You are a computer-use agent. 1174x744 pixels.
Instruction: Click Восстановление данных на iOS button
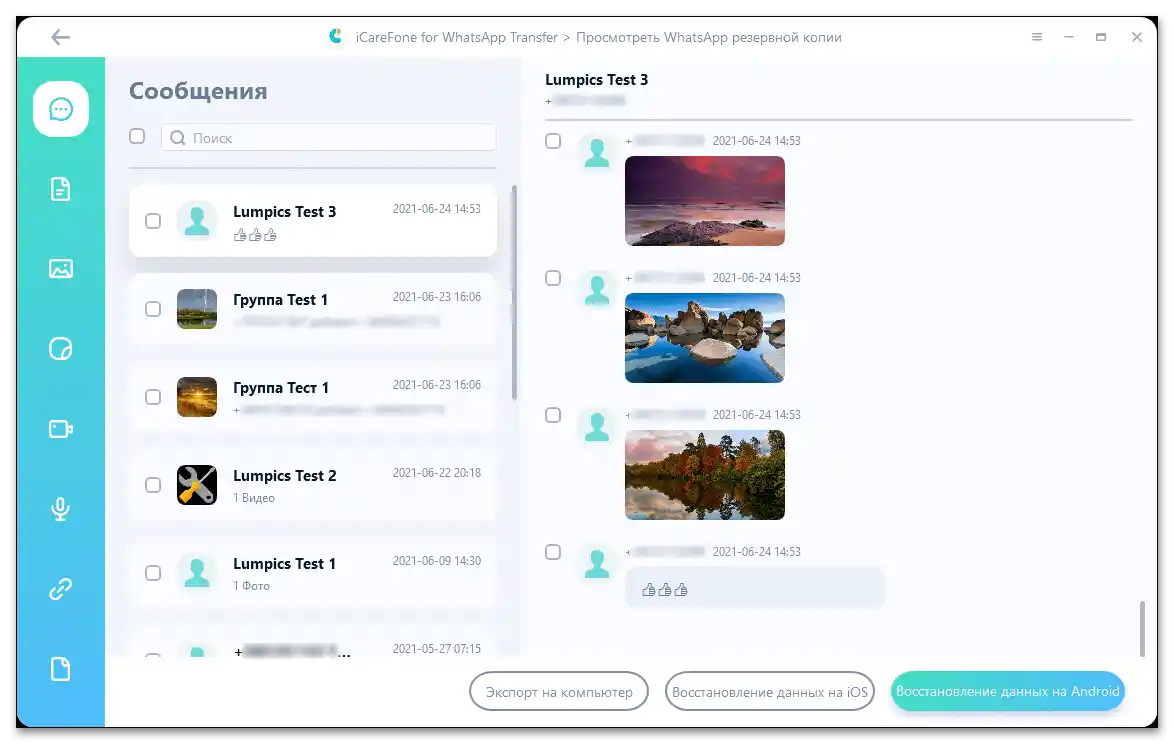pyautogui.click(x=770, y=692)
